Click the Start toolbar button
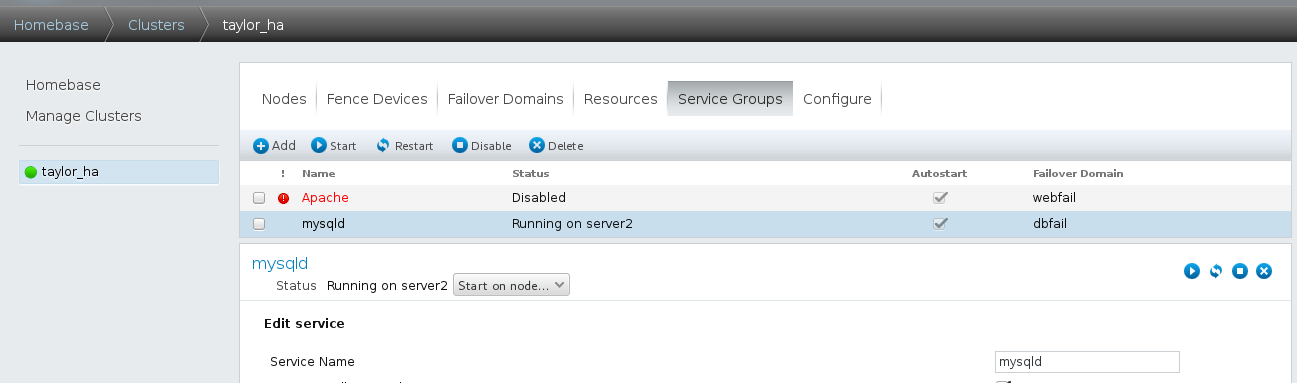Viewport: 1297px width, 383px height. (334, 145)
